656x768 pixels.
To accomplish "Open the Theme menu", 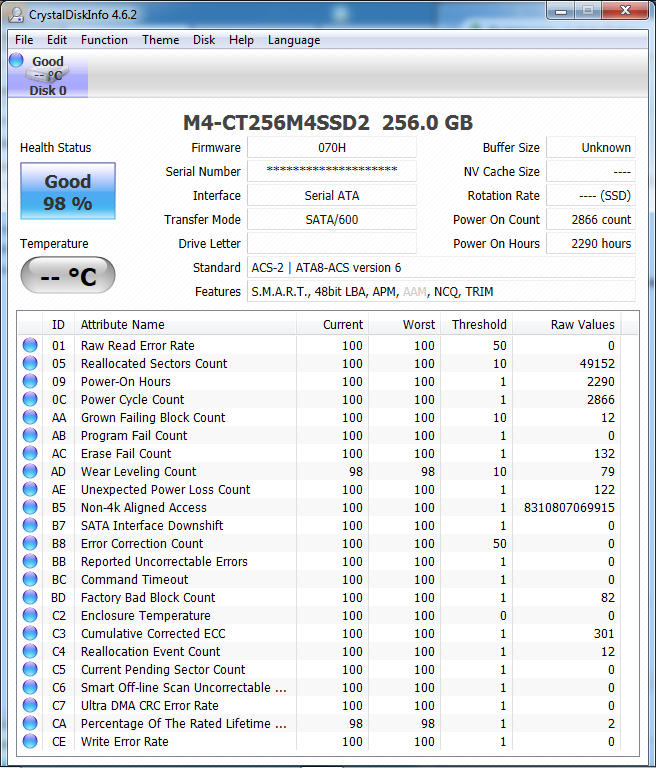I will (x=160, y=40).
